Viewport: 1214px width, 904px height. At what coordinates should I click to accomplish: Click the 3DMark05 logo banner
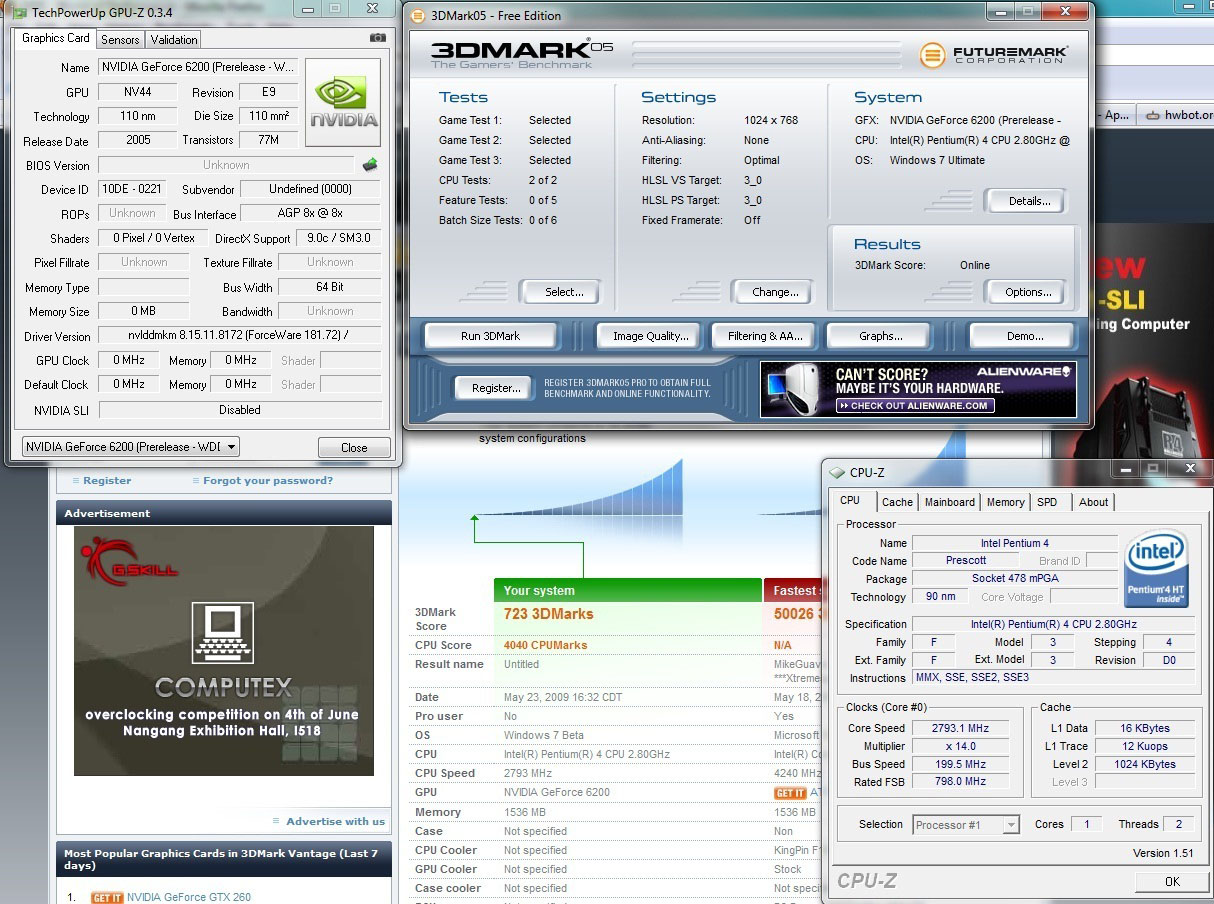click(522, 54)
